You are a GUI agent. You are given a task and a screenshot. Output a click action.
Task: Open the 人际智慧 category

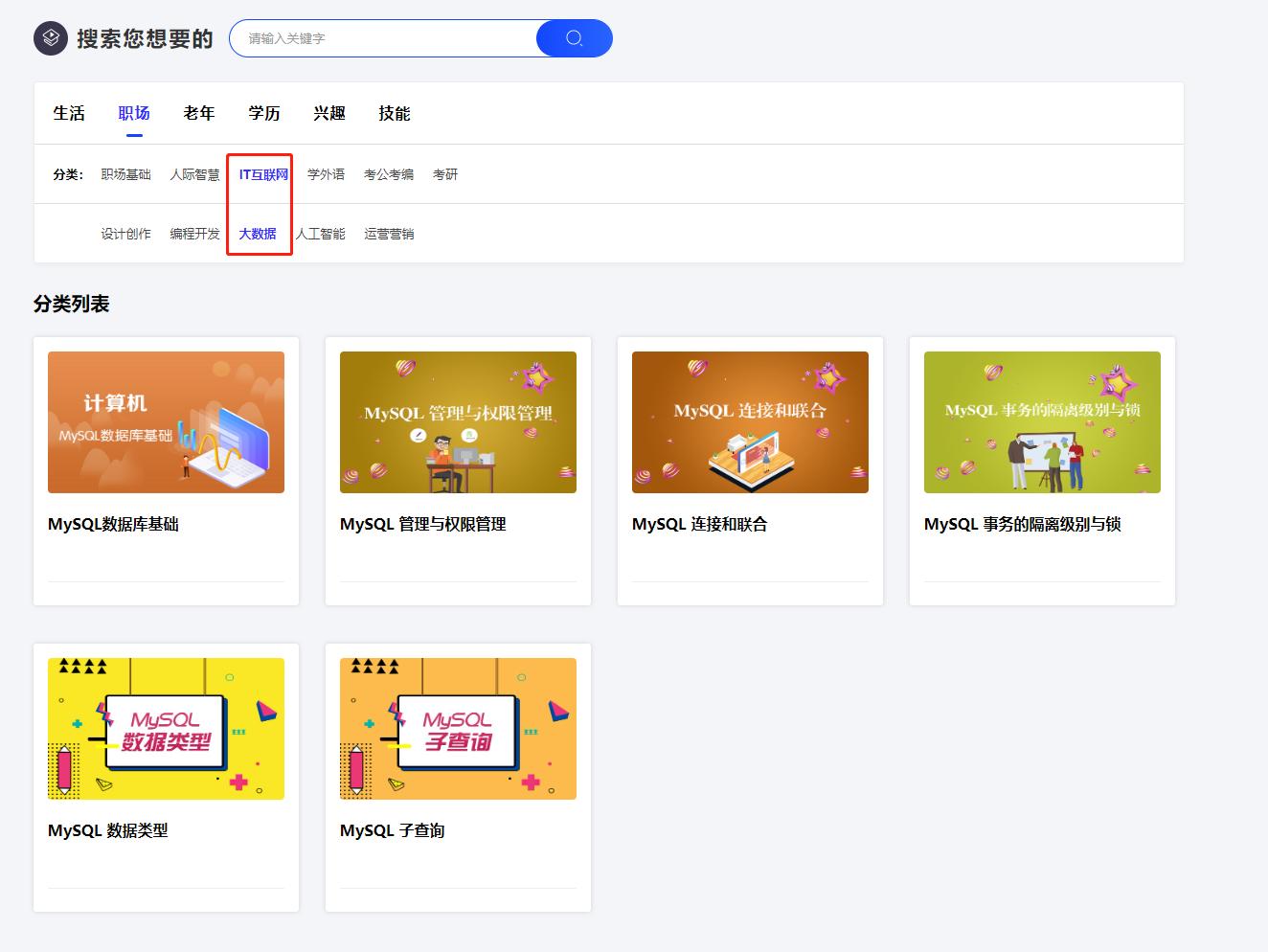tap(193, 174)
